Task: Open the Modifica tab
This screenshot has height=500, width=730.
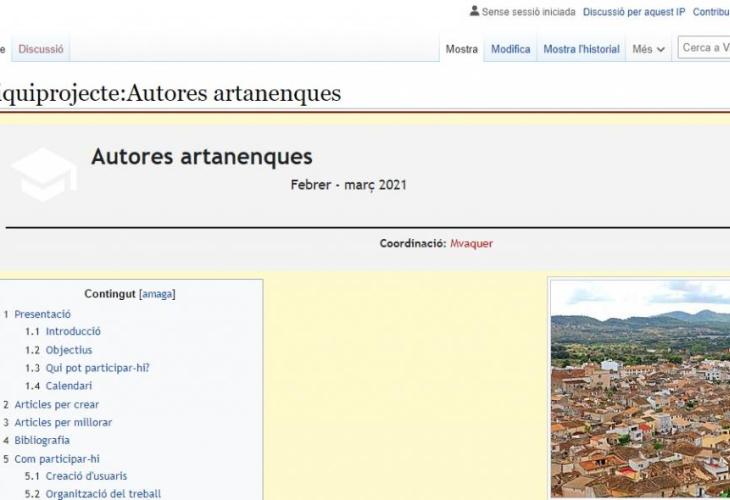Action: 510,49
